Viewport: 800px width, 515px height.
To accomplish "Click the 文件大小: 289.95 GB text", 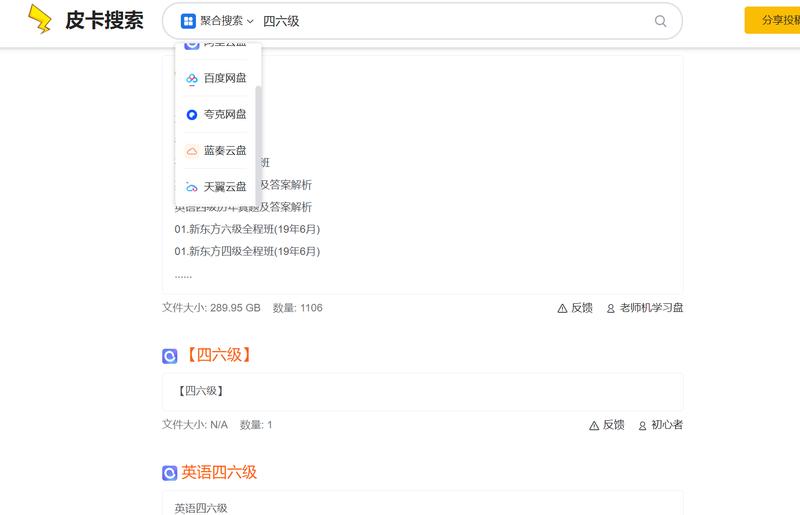I will tap(211, 308).
